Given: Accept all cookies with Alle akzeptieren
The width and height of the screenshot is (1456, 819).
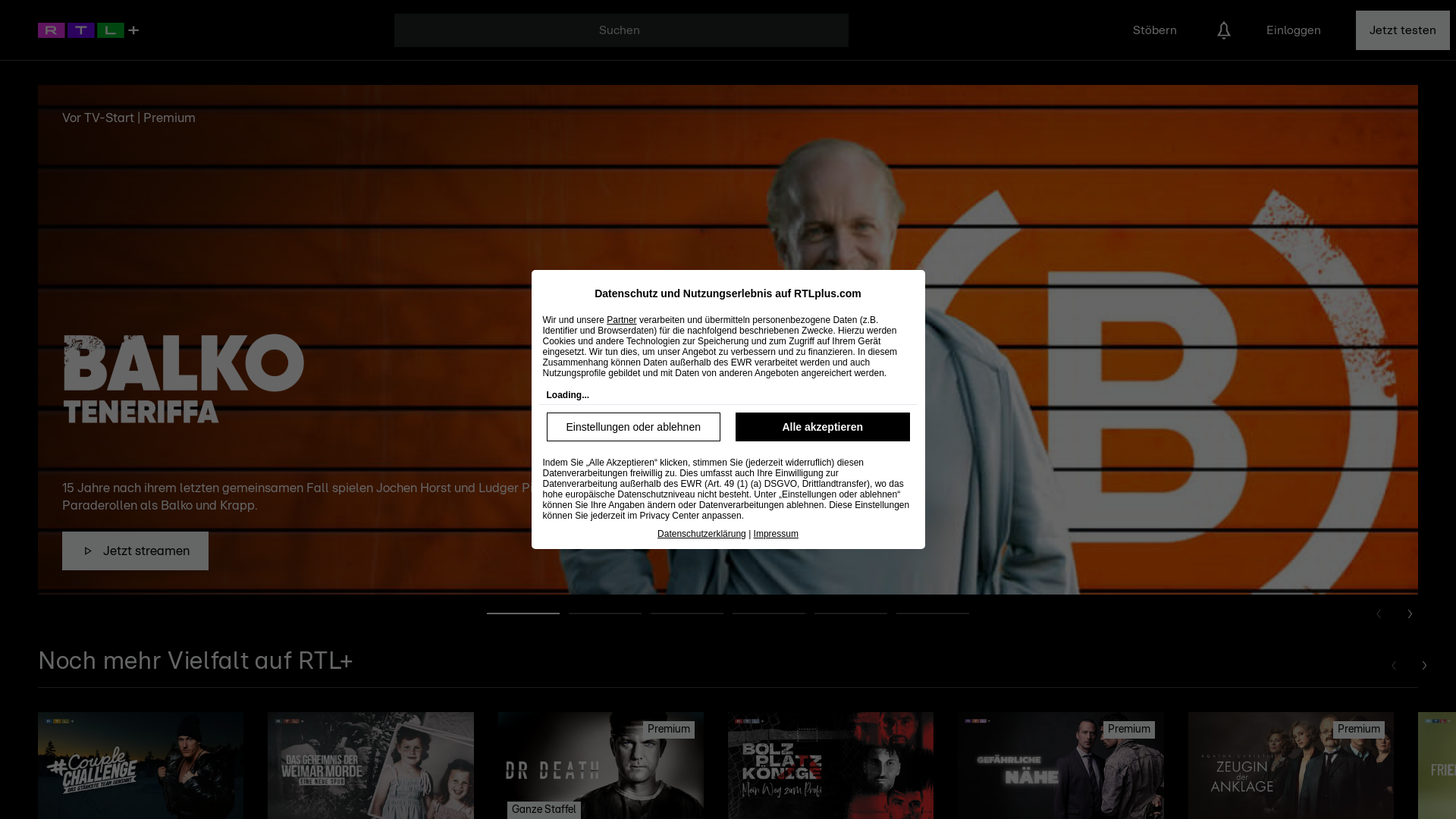Looking at the screenshot, I should [x=822, y=427].
